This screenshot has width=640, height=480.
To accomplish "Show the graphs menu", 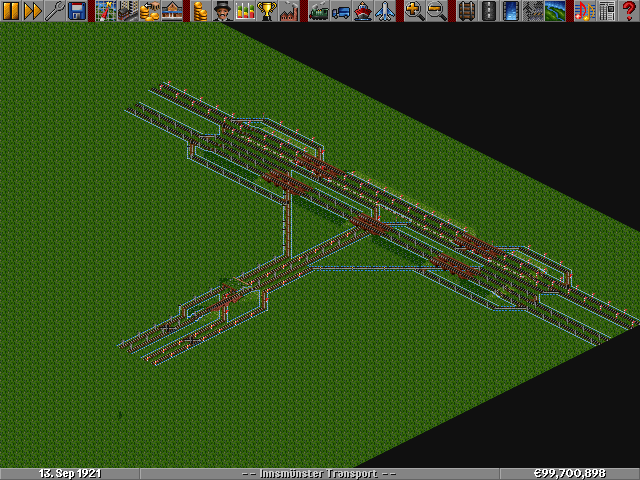I will [244, 11].
